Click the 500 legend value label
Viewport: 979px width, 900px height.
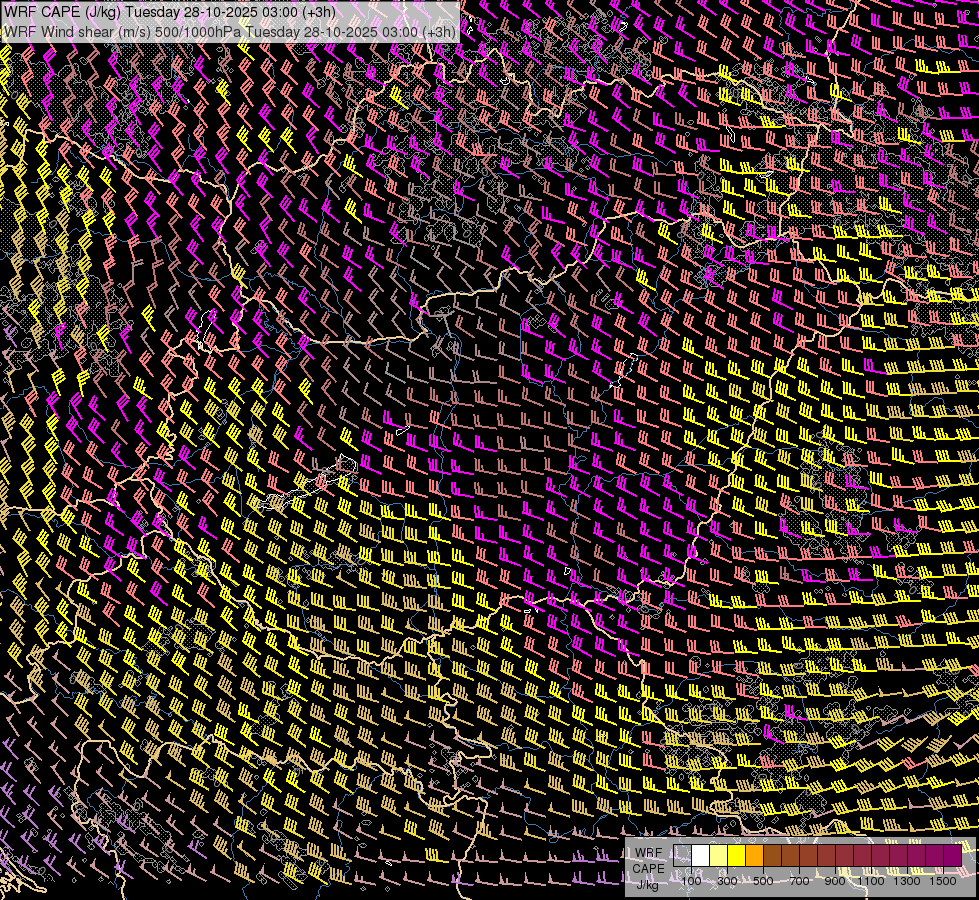(763, 881)
